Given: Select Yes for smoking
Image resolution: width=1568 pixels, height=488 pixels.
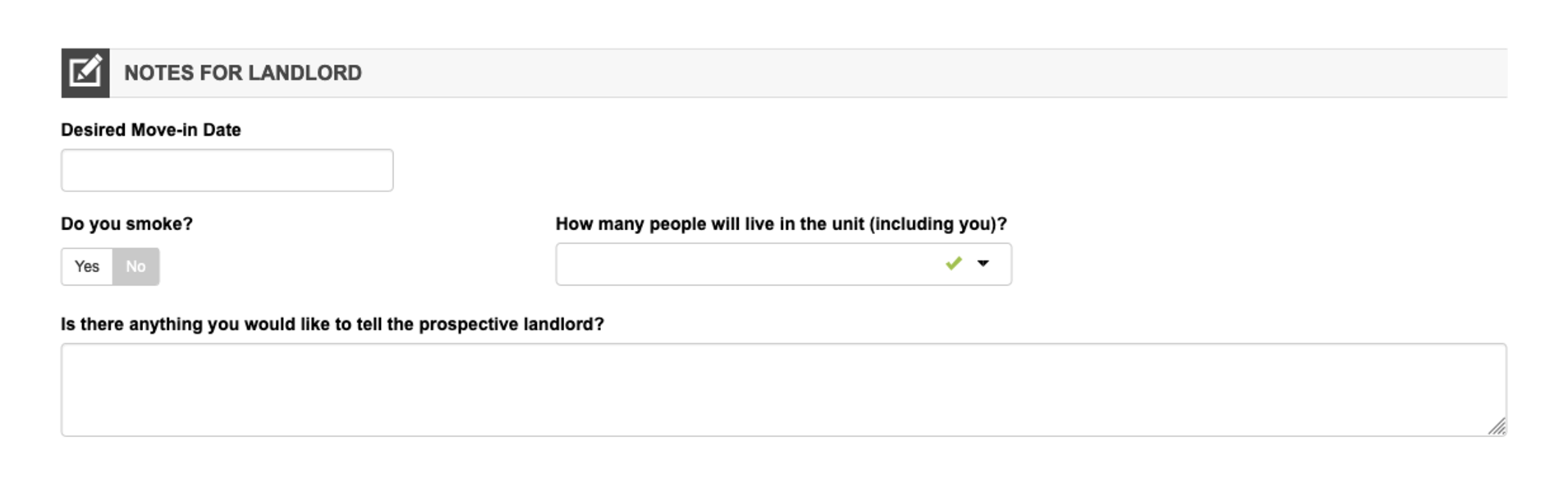Looking at the screenshot, I should pyautogui.click(x=87, y=267).
